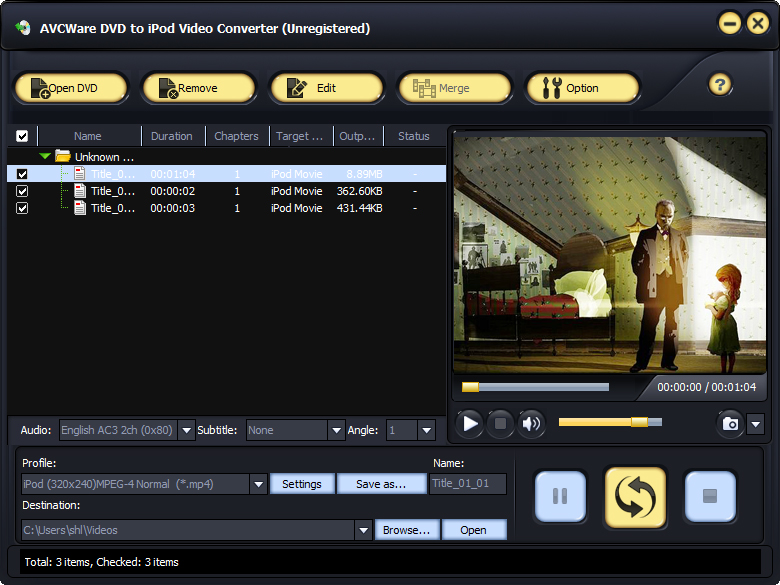The height and width of the screenshot is (585, 780).
Task: Click the Save as... button
Action: pyautogui.click(x=381, y=484)
